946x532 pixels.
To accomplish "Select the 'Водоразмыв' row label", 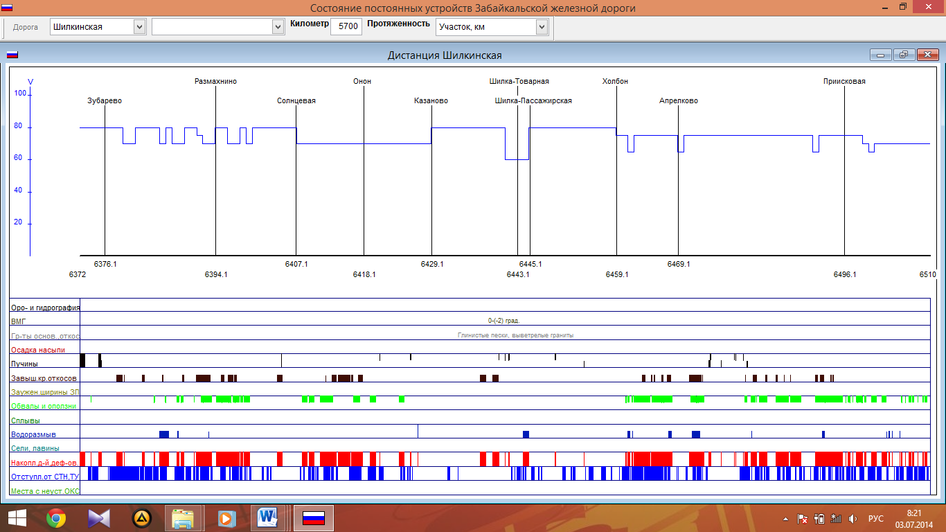I will coord(33,435).
